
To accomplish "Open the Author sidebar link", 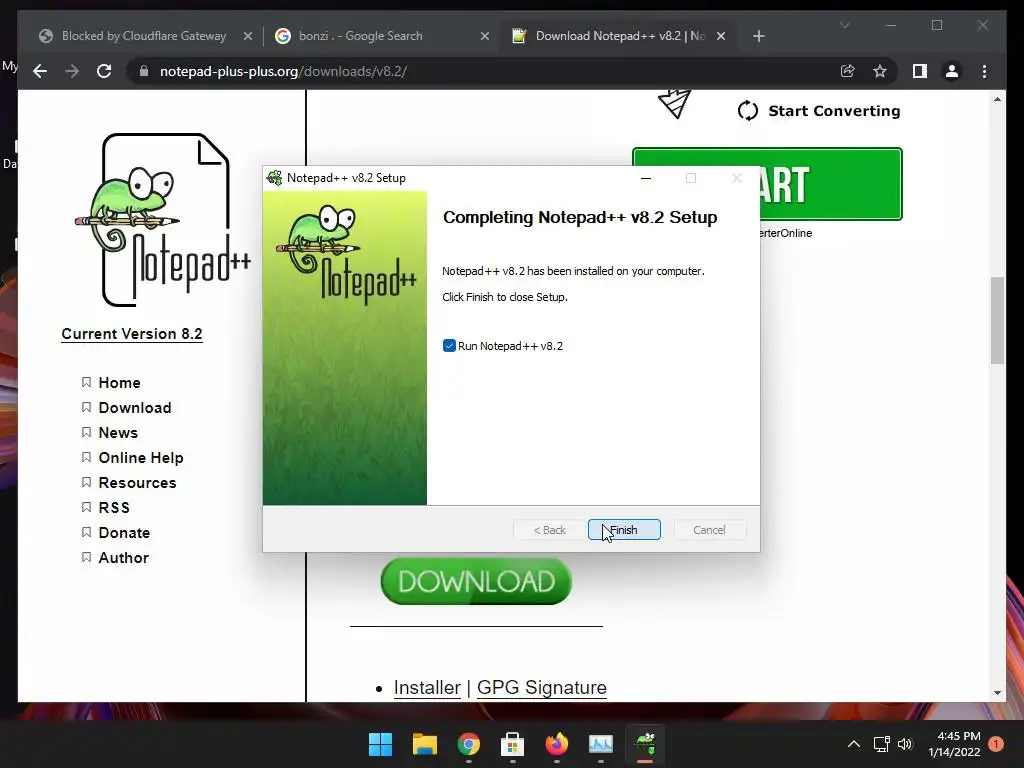I will (x=123, y=558).
